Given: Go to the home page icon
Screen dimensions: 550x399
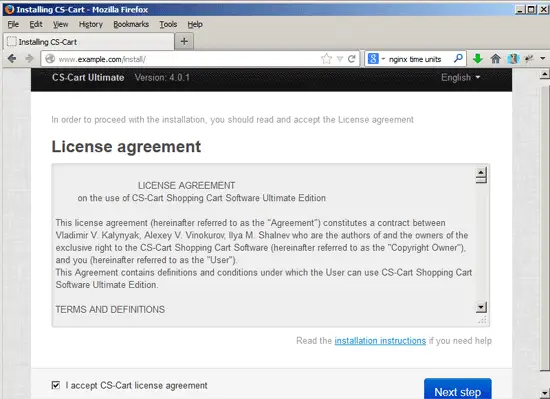Looking at the screenshot, I should click(495, 59).
